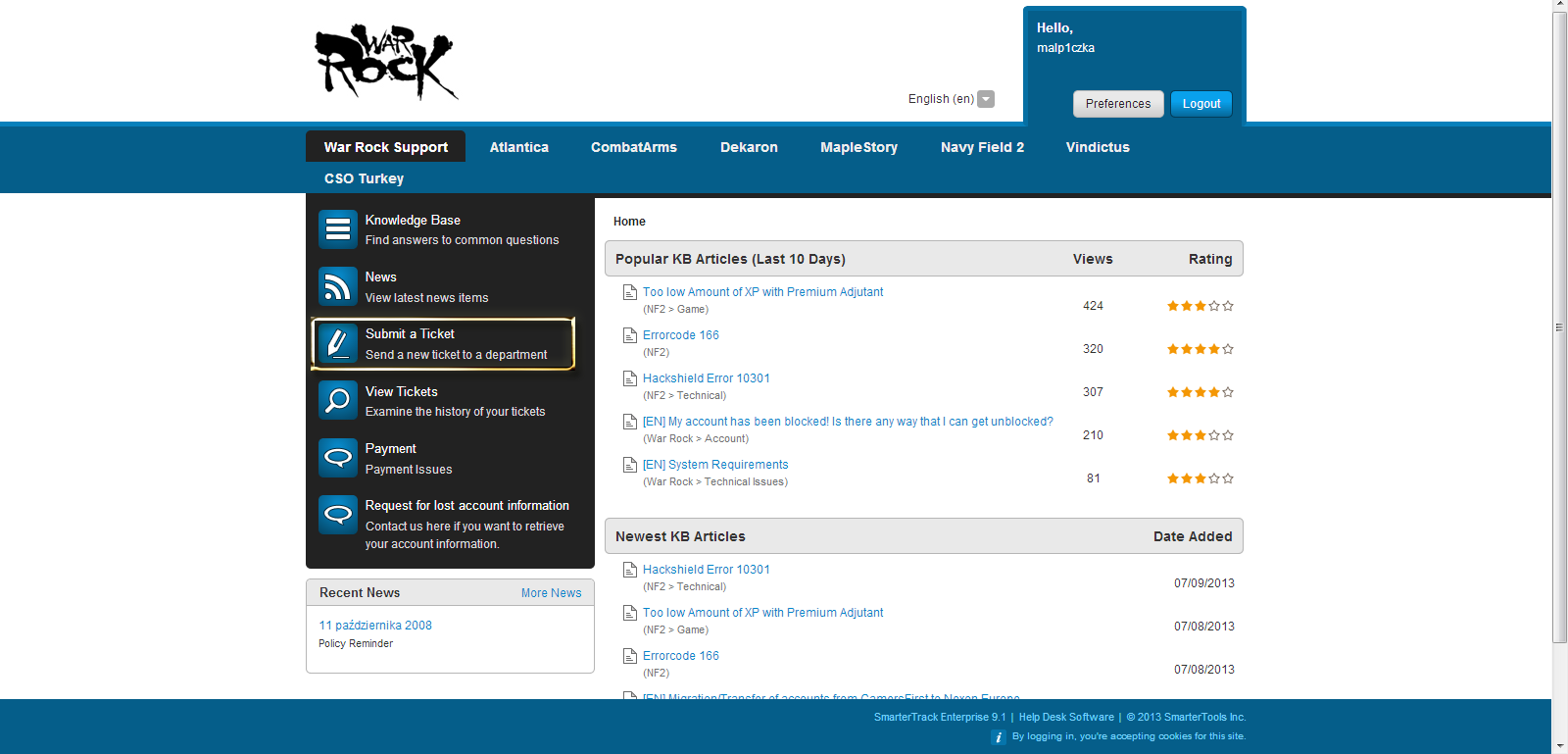Open Errorcode 166 link in Newest articles
The image size is (1568, 754).
pyautogui.click(x=681, y=656)
